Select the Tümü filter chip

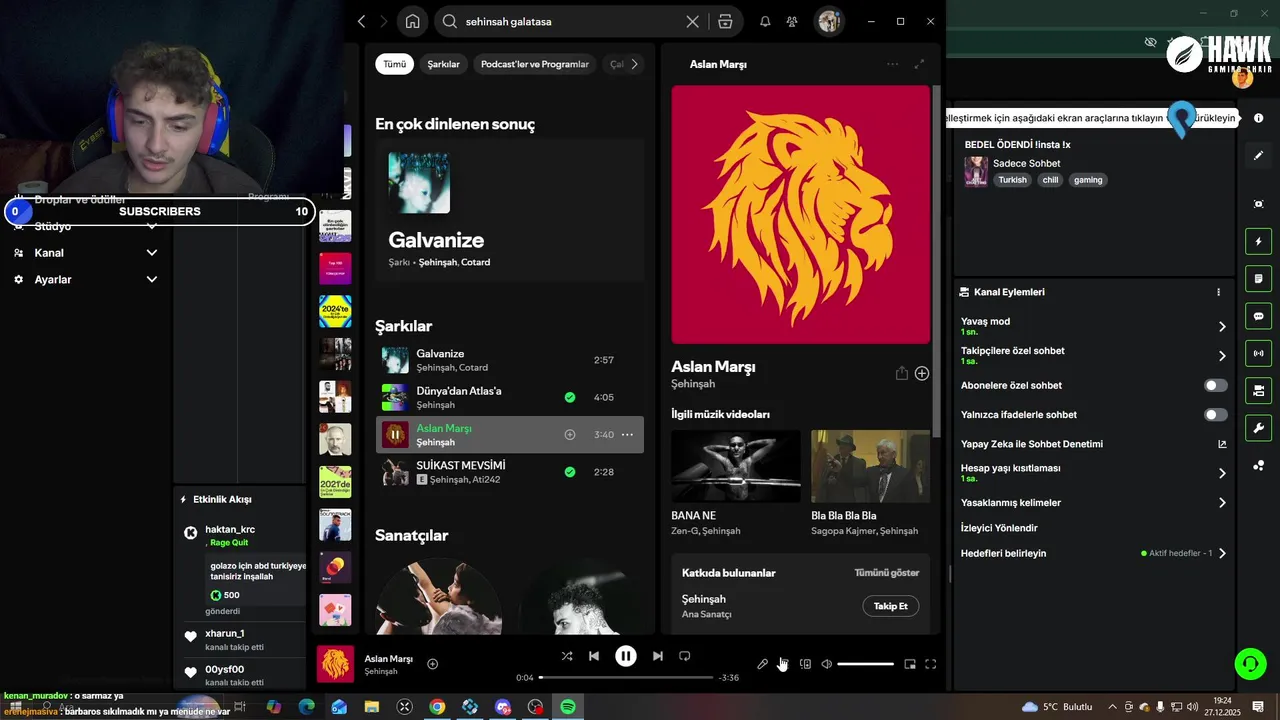click(x=395, y=64)
